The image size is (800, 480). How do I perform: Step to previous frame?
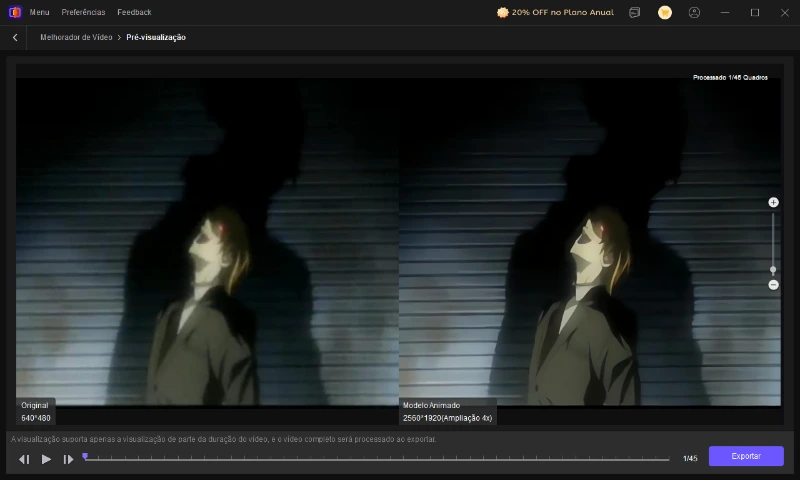pyautogui.click(x=24, y=459)
